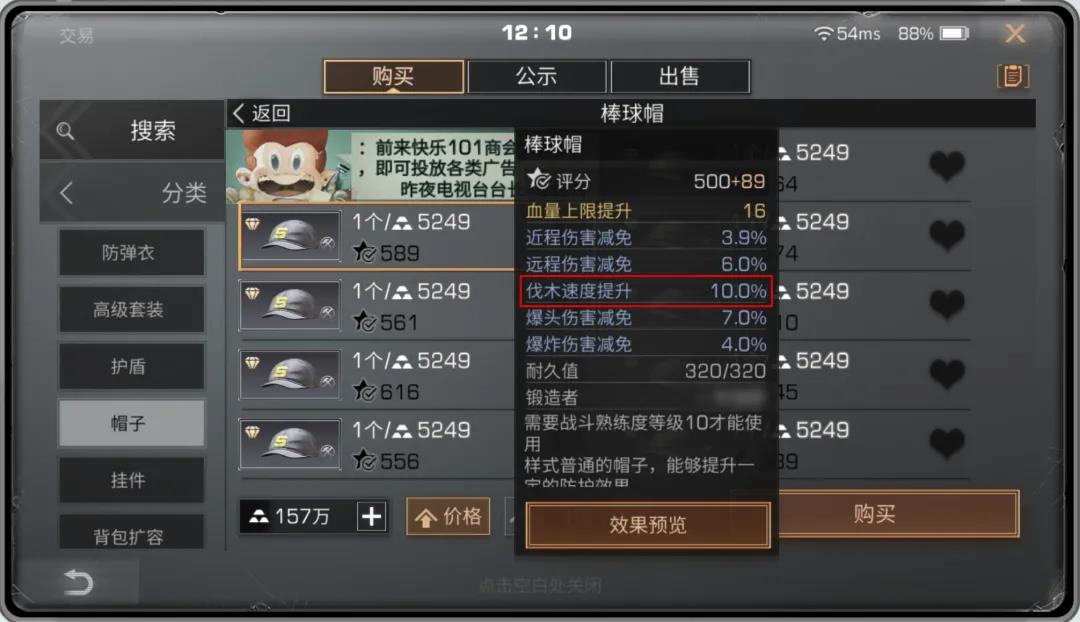Select the baseball cap item rated 616
Screen dimensions: 1080x622
tap(291, 375)
